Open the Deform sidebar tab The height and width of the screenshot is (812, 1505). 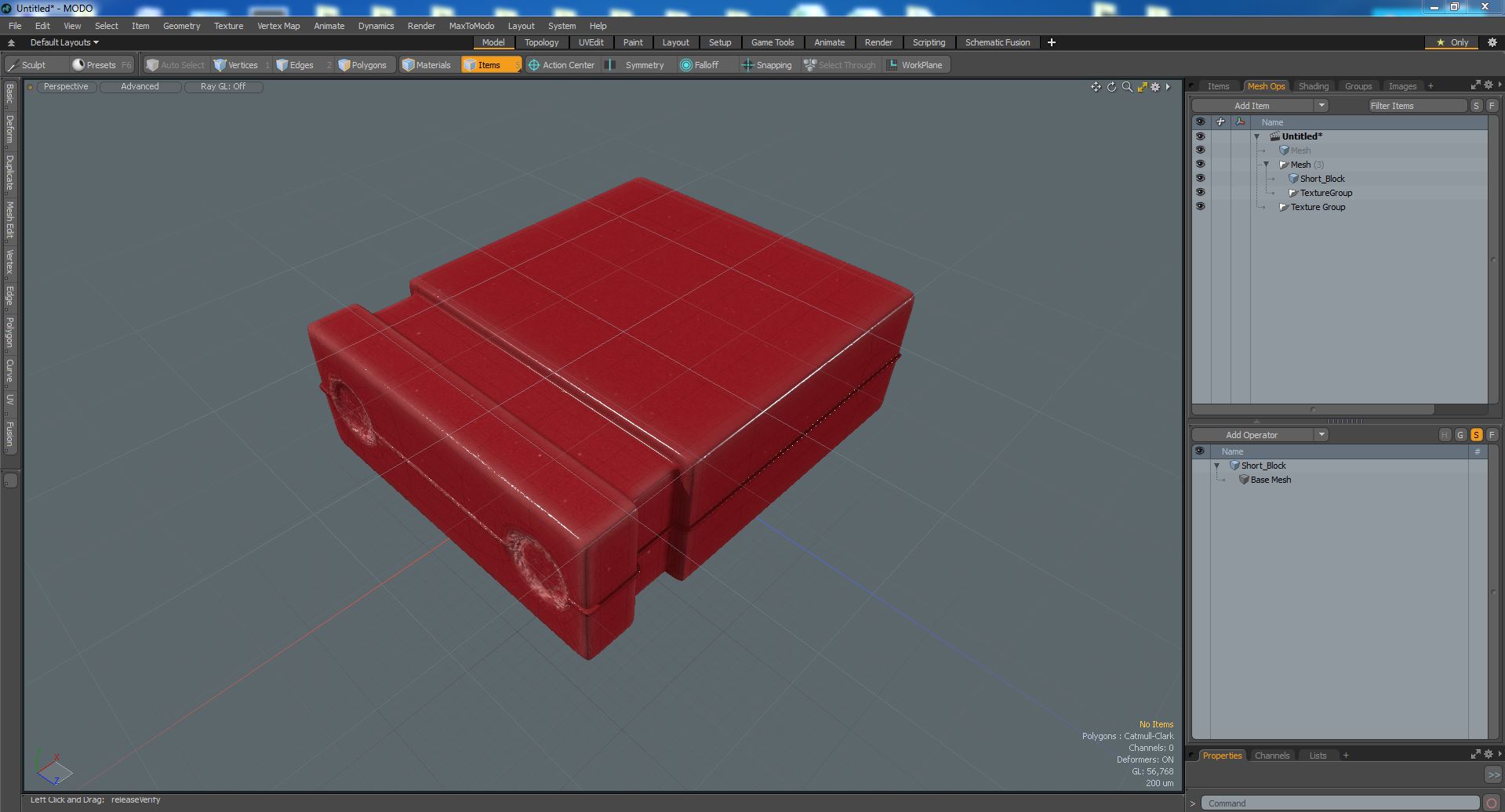point(9,129)
